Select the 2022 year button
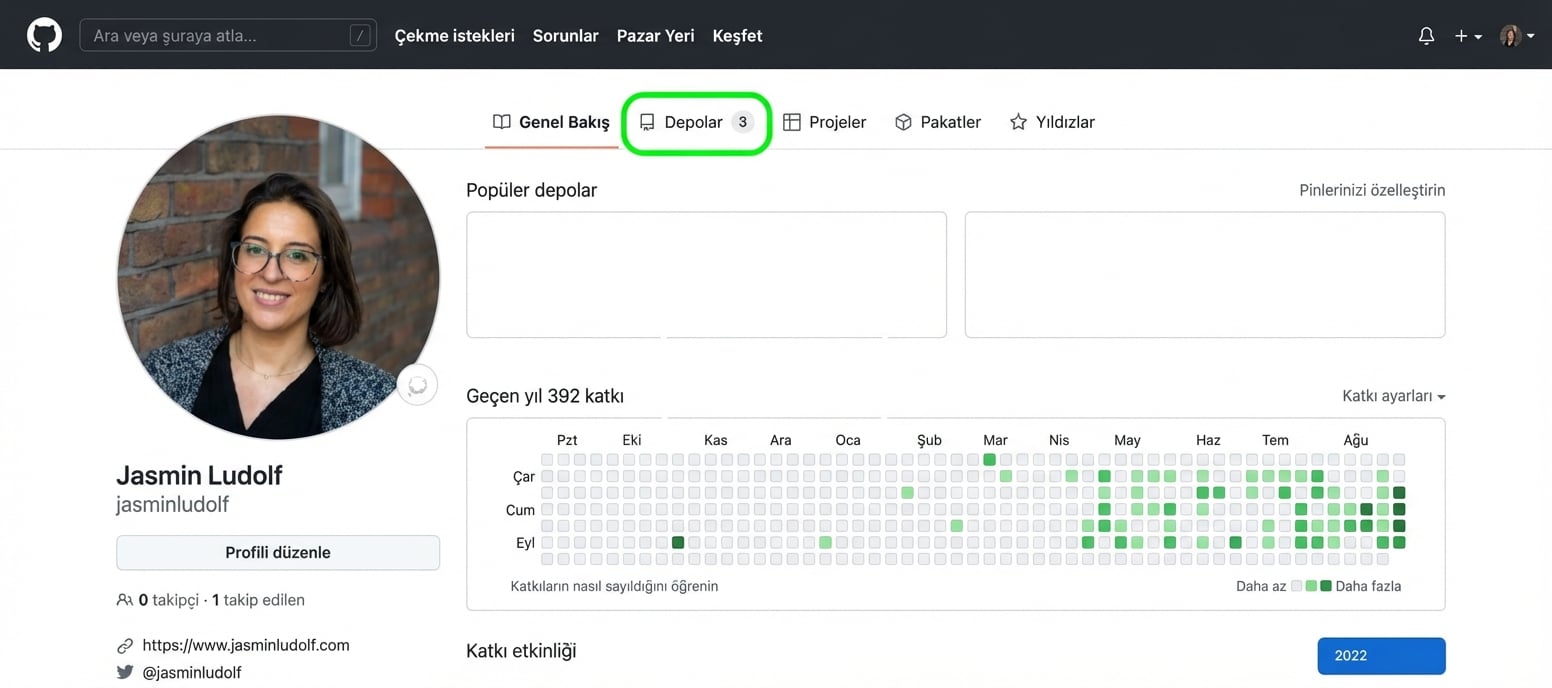 pyautogui.click(x=1381, y=655)
